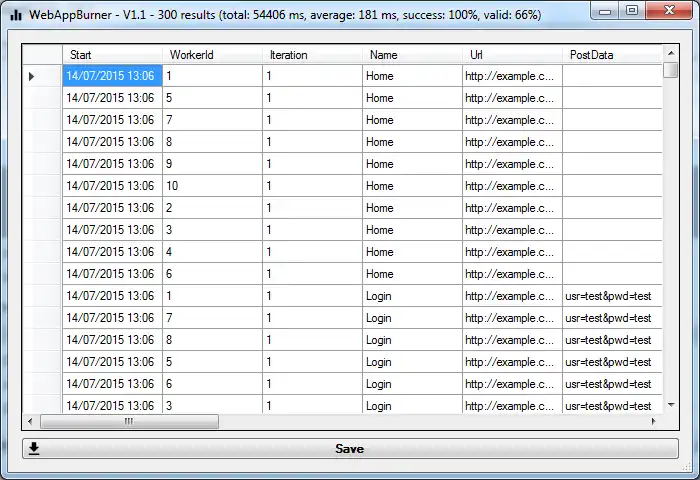Select Name cell Login for worker 8
Image resolution: width=700 pixels, height=480 pixels.
412,340
